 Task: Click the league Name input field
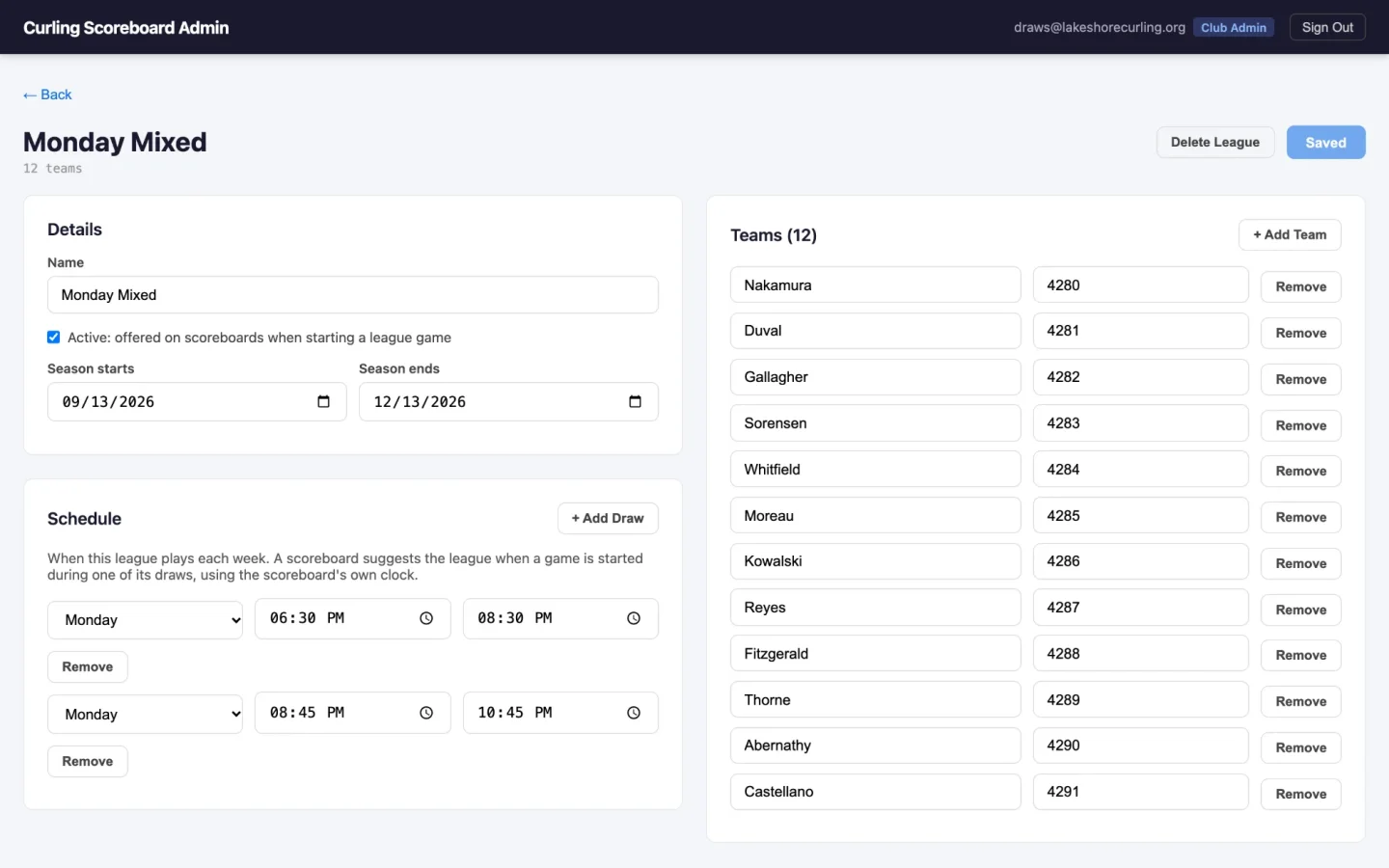pos(353,295)
